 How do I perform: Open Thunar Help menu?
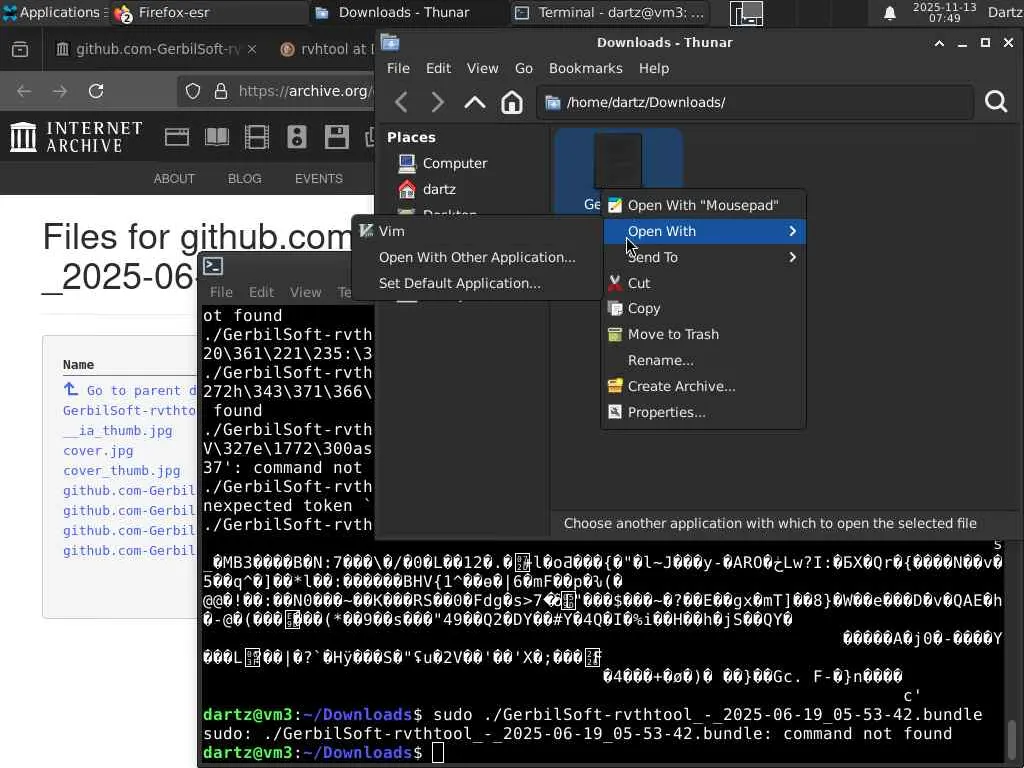click(x=654, y=69)
